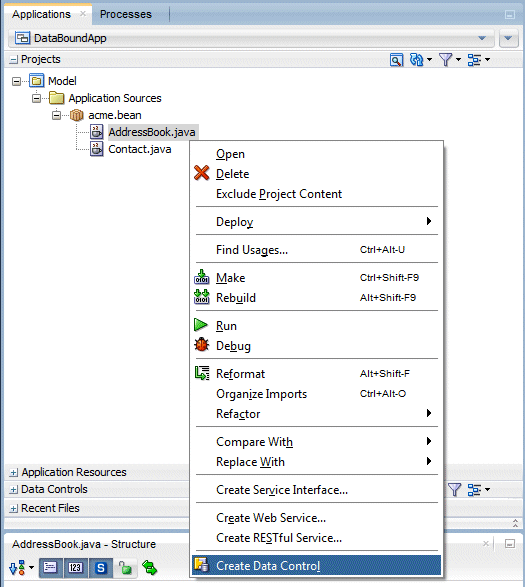
Task: Open the Working Sets filter dropdown arrow
Action: (458, 60)
